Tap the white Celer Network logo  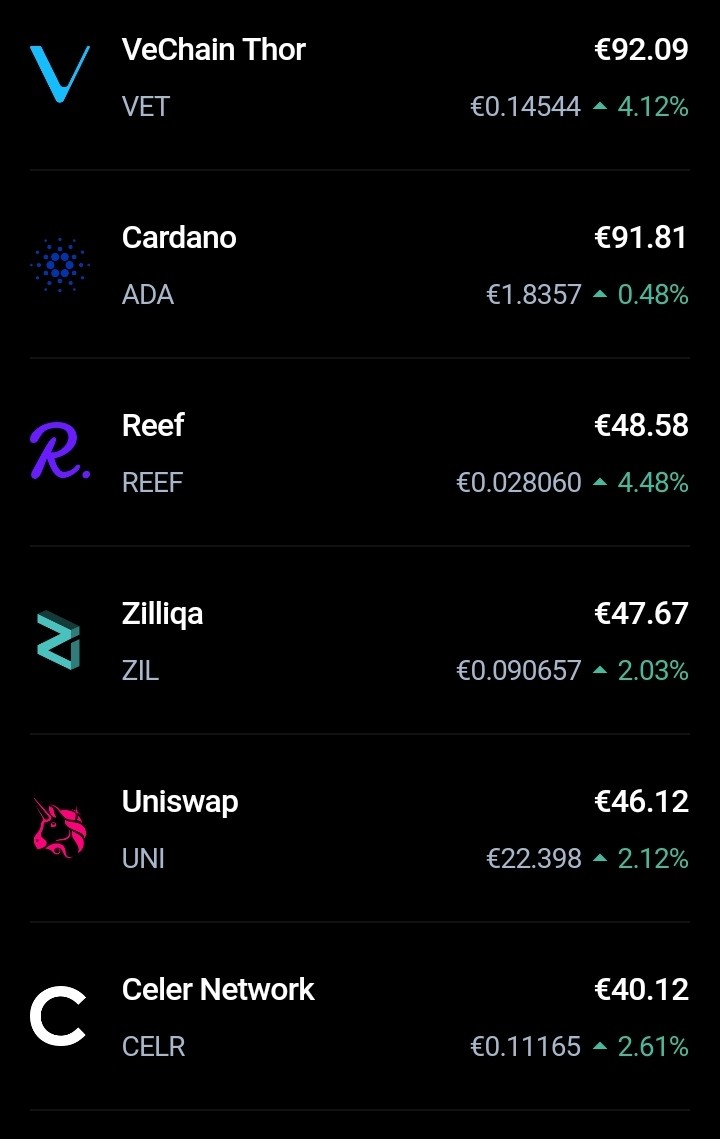(58, 1016)
